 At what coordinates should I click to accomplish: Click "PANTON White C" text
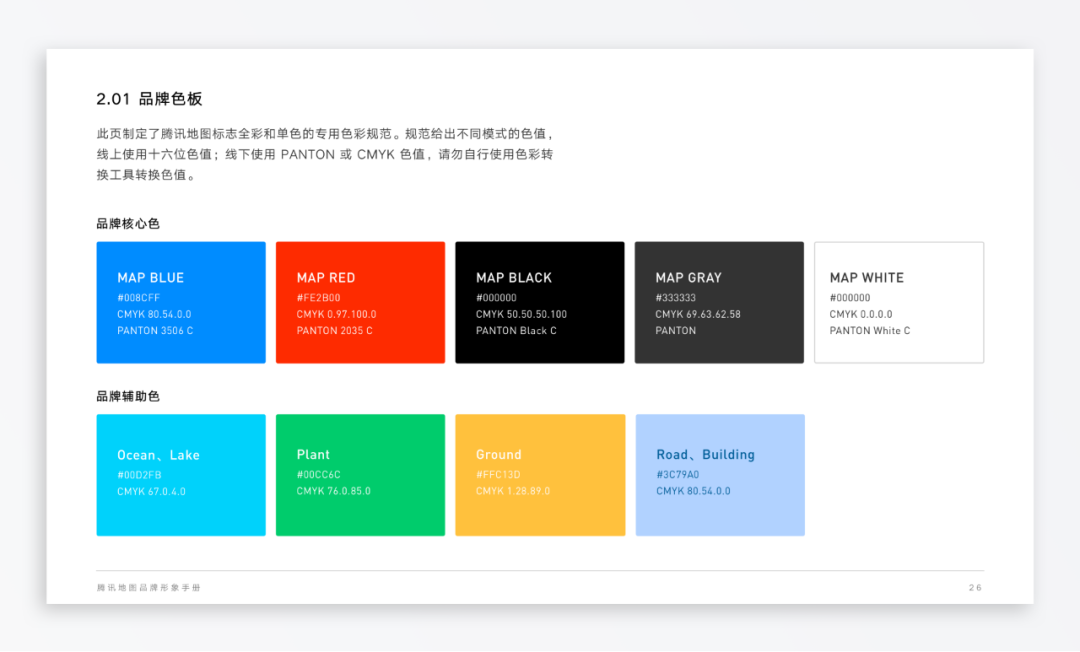tap(870, 331)
